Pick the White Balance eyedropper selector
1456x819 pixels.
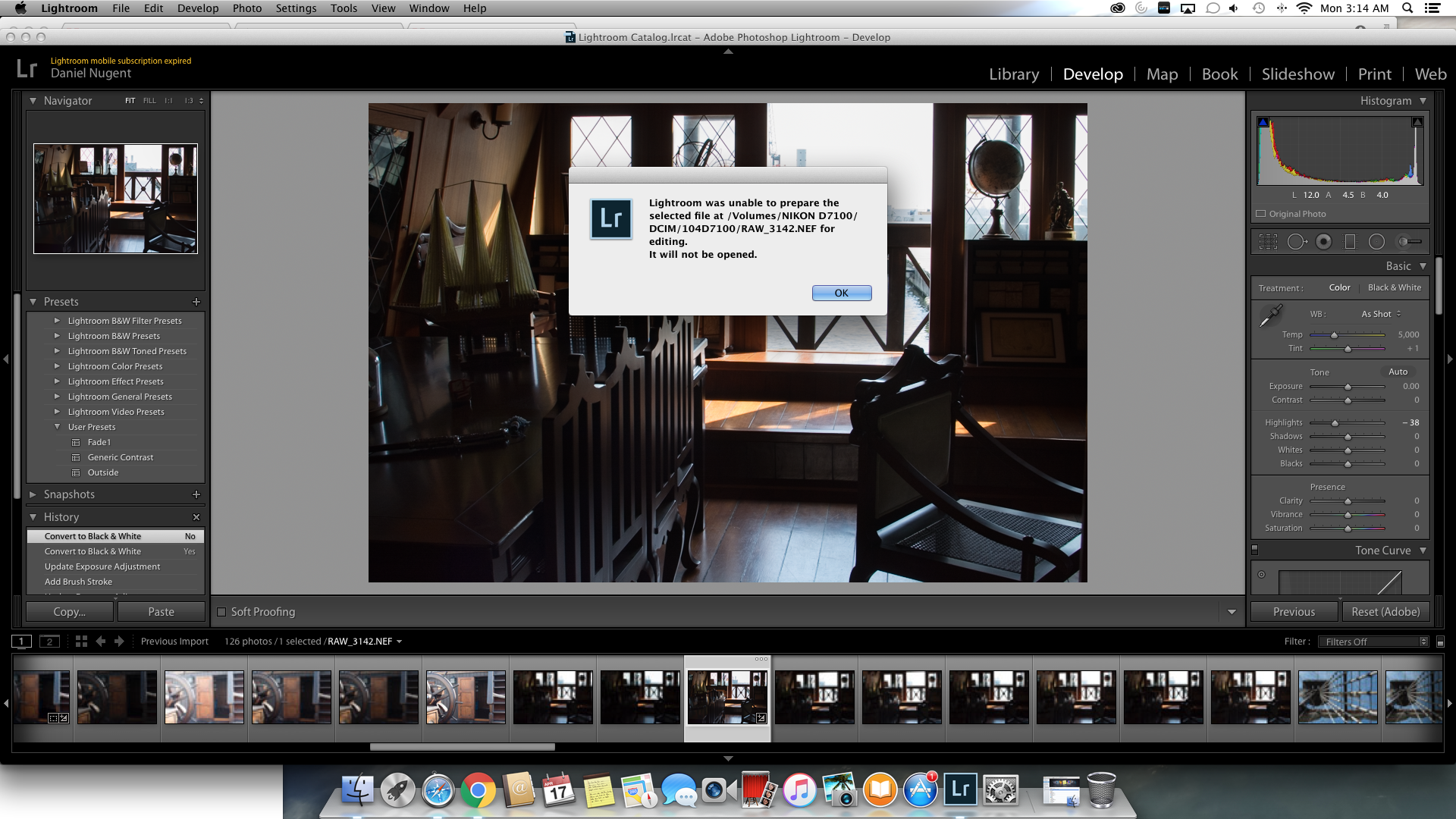(x=1270, y=315)
